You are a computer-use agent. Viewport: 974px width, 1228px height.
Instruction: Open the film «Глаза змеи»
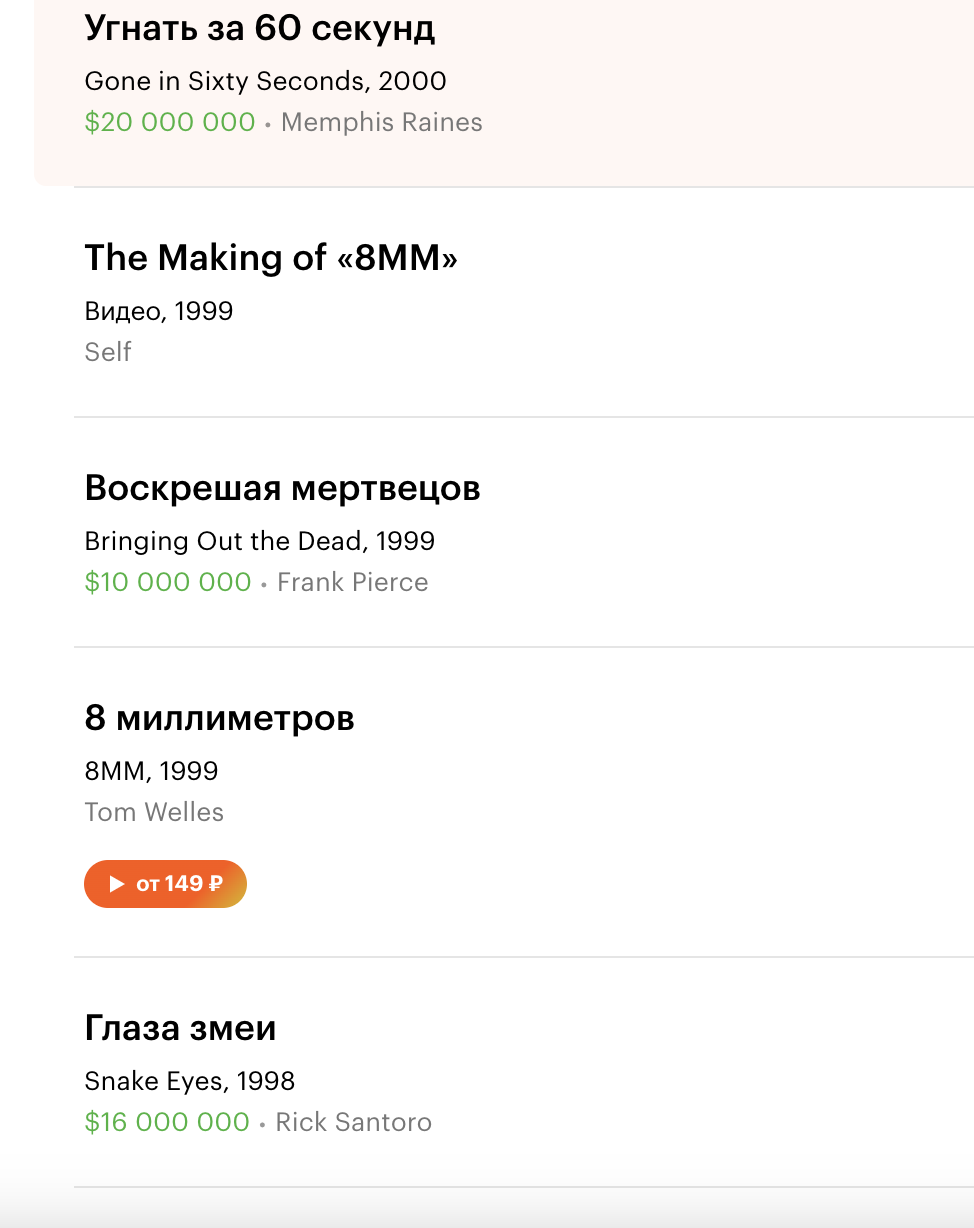(x=180, y=1028)
